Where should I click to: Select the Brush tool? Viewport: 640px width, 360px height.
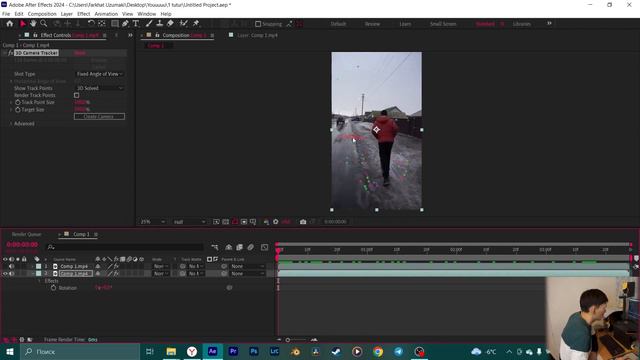click(149, 24)
